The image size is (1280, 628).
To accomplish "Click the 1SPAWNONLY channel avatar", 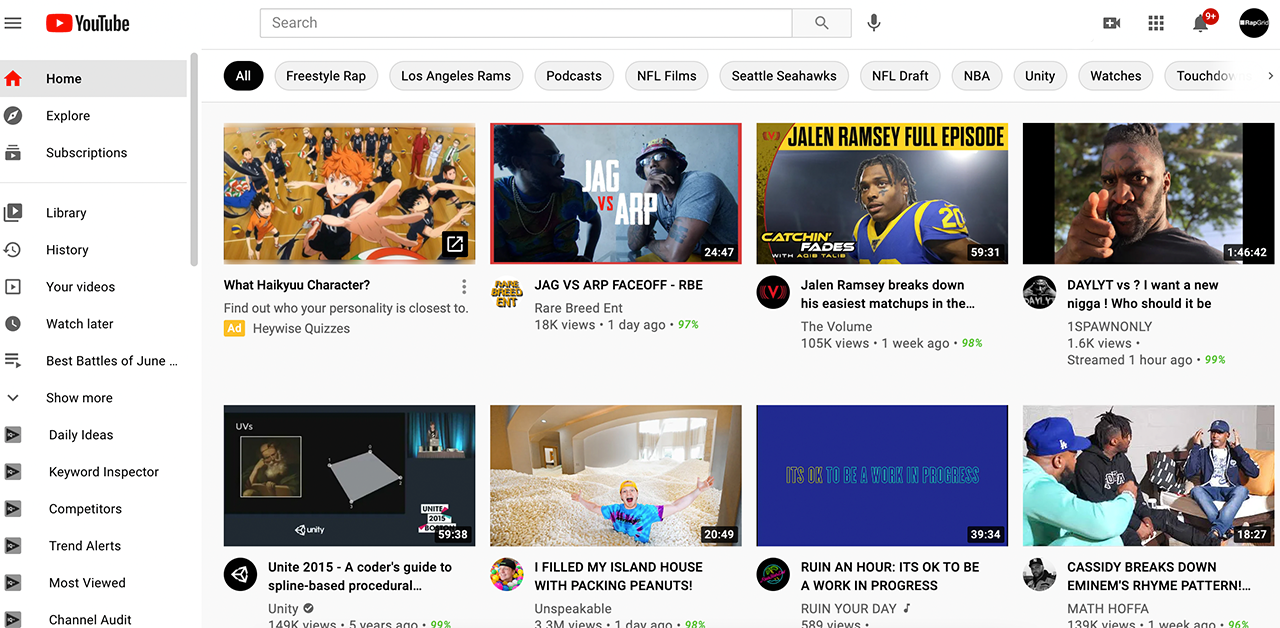I will [1040, 293].
